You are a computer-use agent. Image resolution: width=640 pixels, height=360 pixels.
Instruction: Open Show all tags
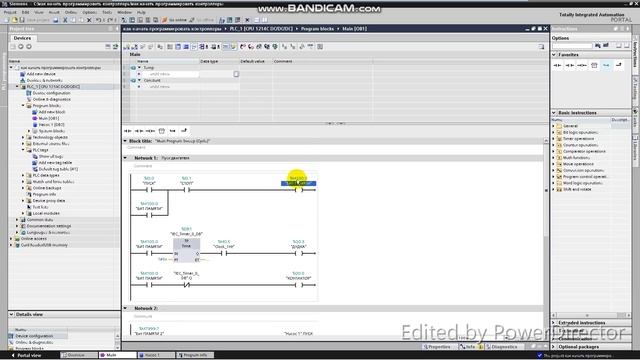(x=50, y=156)
